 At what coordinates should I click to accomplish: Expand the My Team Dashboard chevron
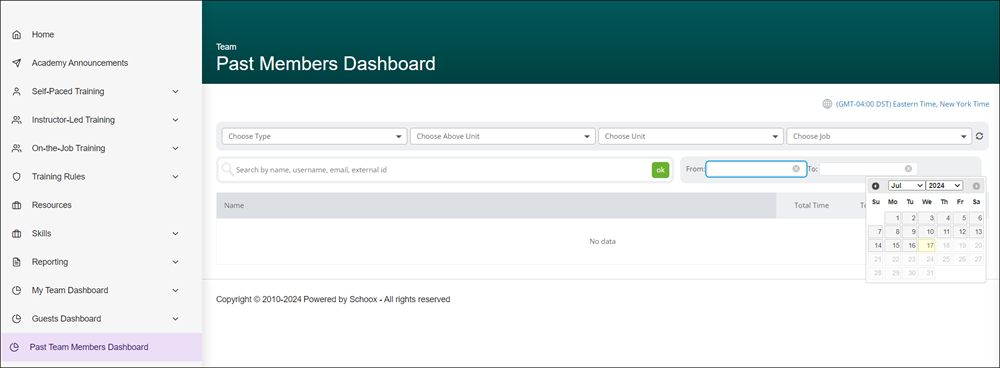click(x=175, y=290)
